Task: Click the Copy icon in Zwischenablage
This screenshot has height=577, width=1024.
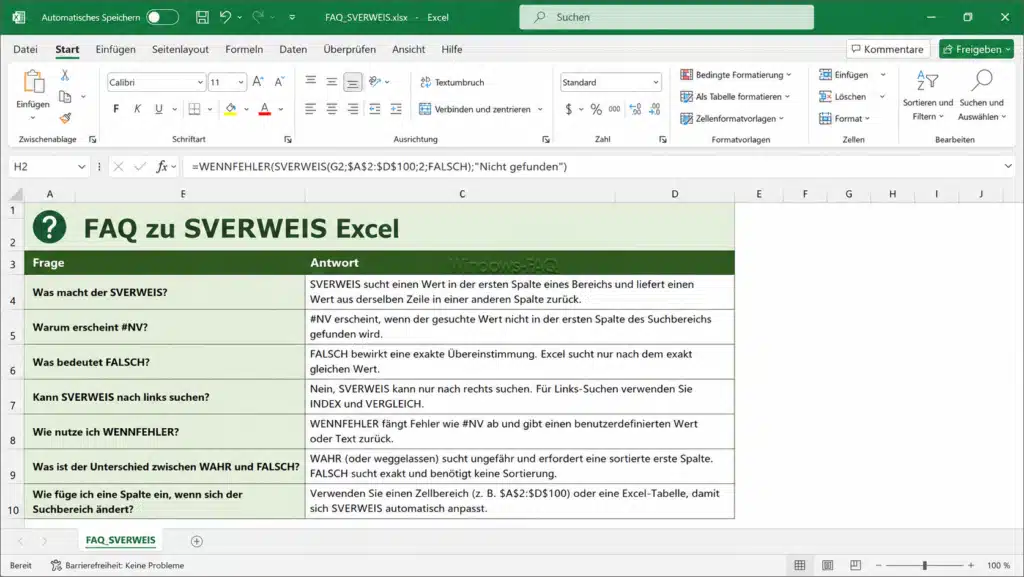Action: [x=65, y=97]
